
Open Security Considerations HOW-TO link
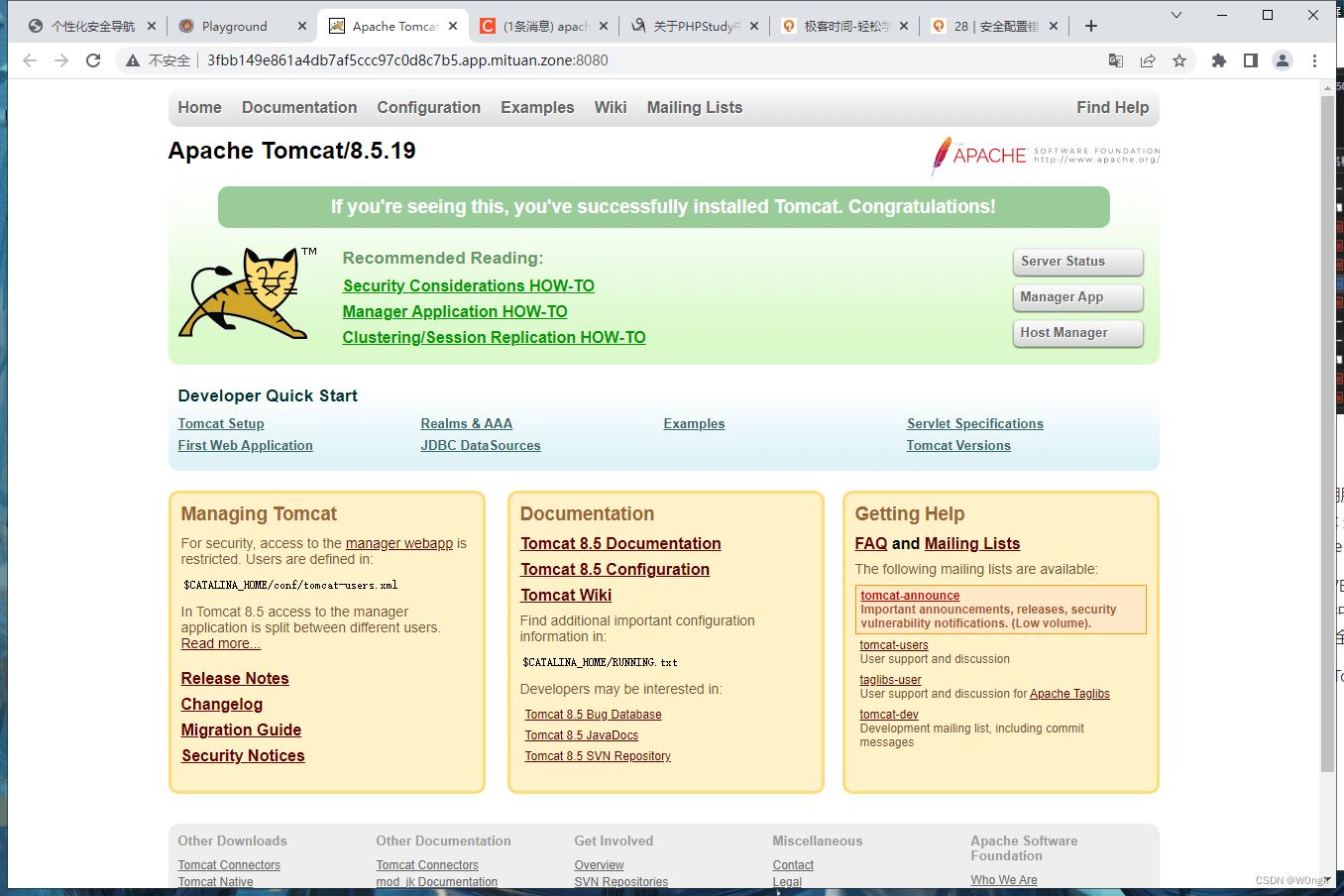pyautogui.click(x=469, y=285)
